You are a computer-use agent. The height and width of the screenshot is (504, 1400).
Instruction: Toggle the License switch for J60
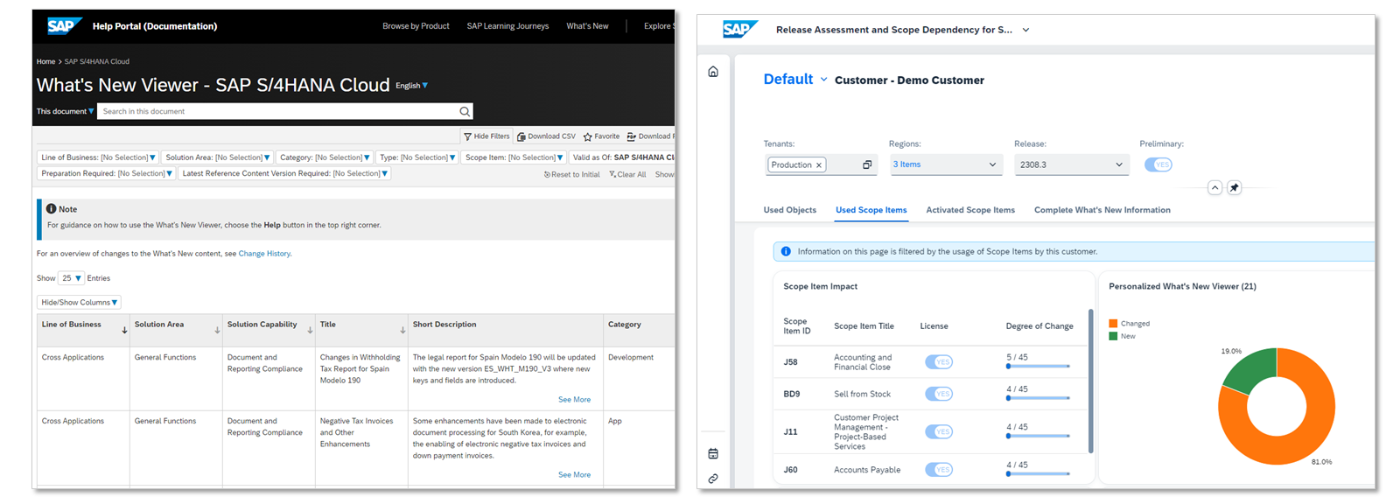coord(938,470)
